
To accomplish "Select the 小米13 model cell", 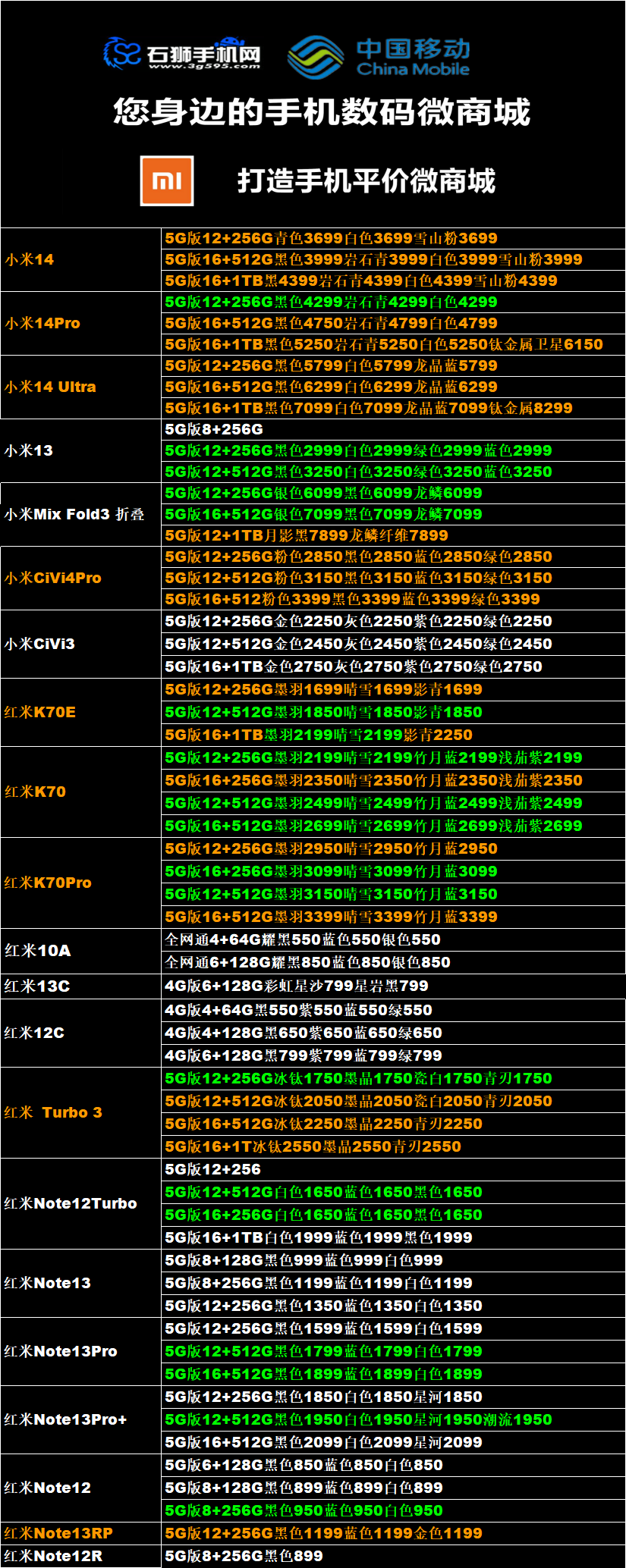I will coord(81,450).
